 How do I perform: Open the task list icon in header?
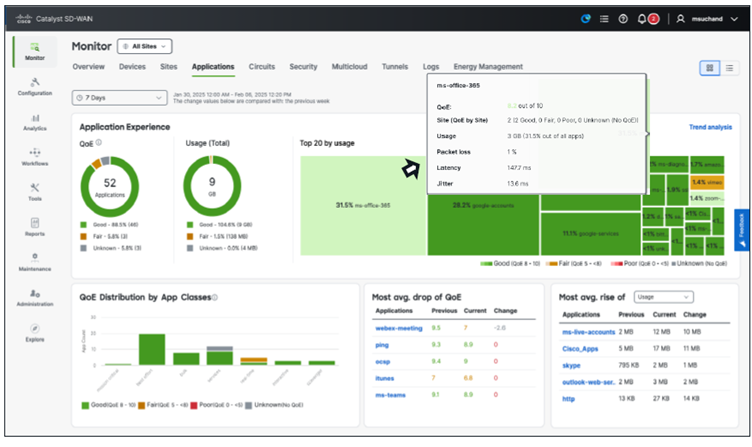(604, 19)
